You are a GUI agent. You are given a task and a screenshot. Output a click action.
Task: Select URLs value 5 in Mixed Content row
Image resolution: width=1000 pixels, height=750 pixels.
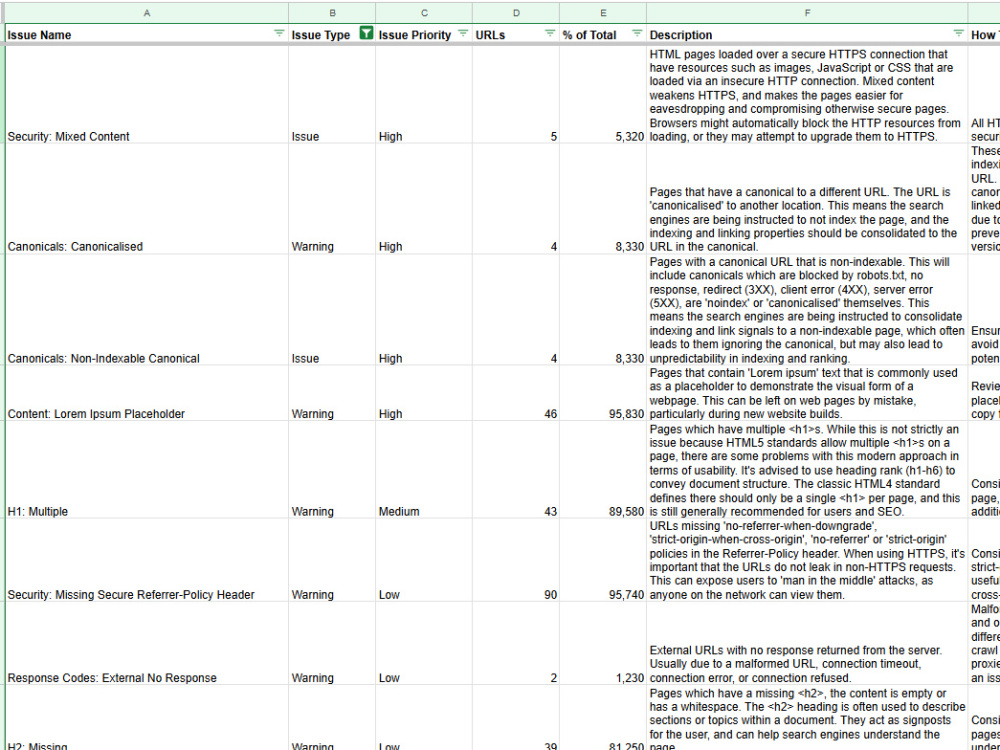[516, 94]
